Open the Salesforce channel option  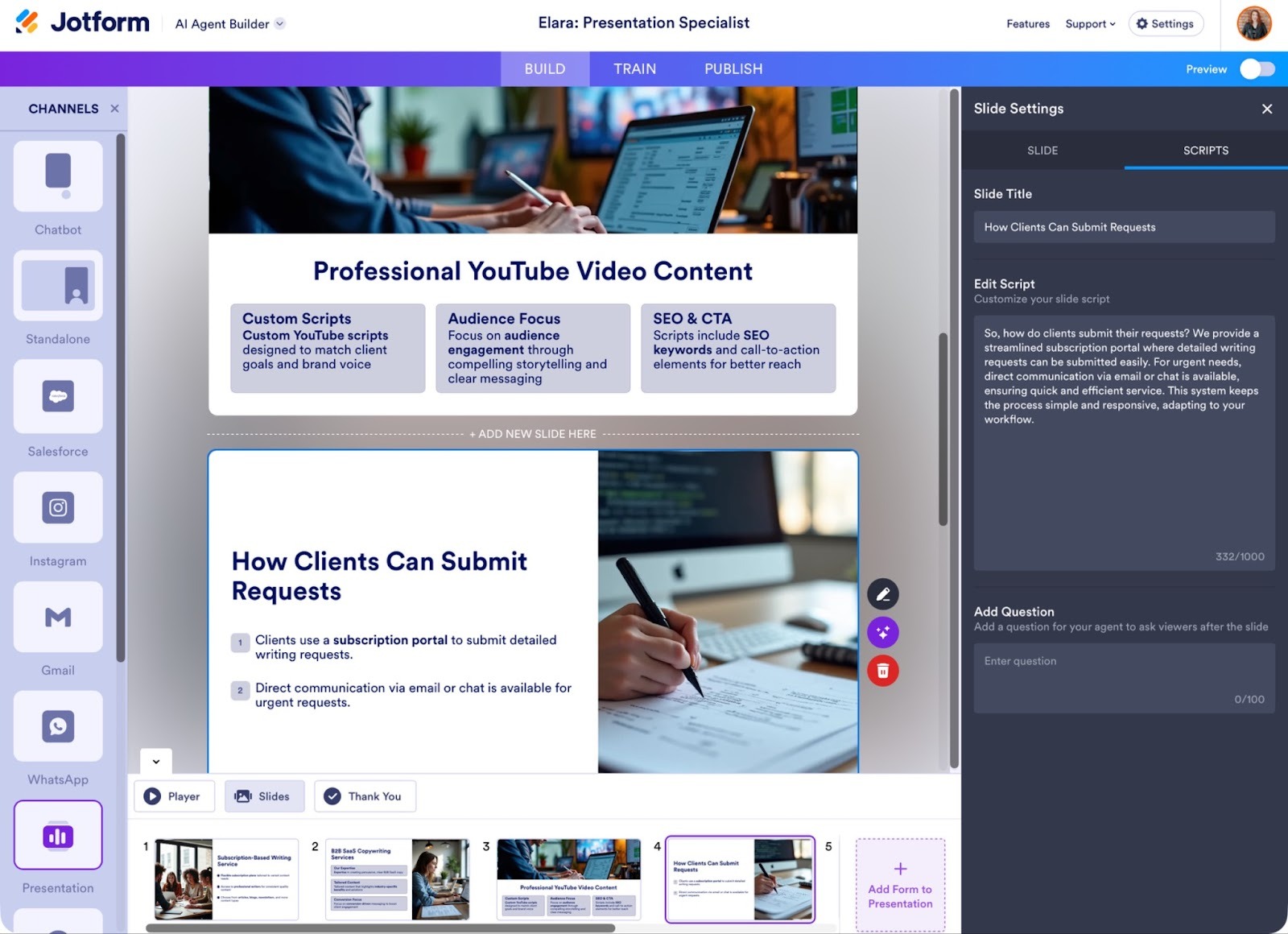tap(57, 396)
